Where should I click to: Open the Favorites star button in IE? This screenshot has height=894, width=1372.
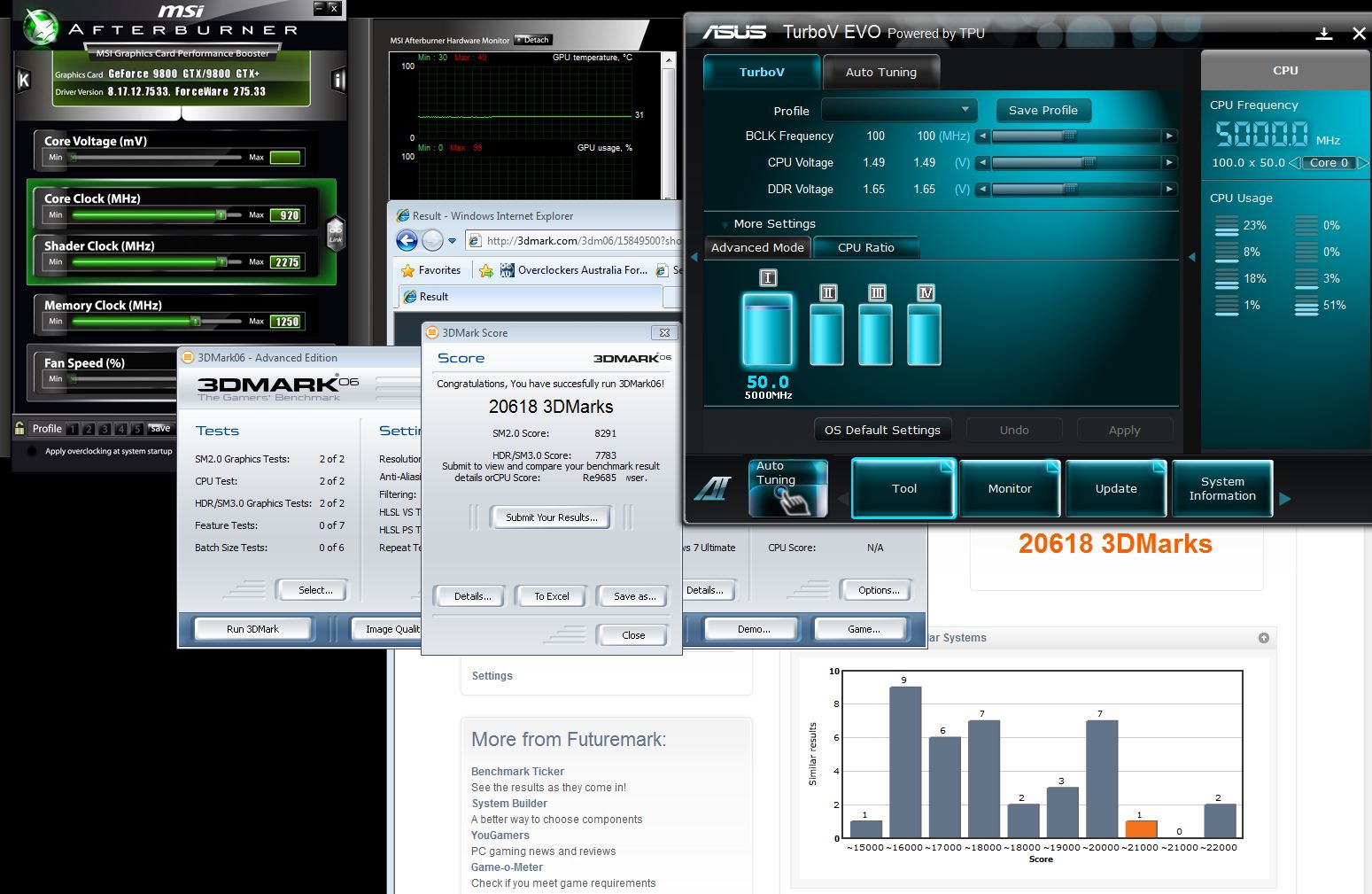tap(431, 270)
